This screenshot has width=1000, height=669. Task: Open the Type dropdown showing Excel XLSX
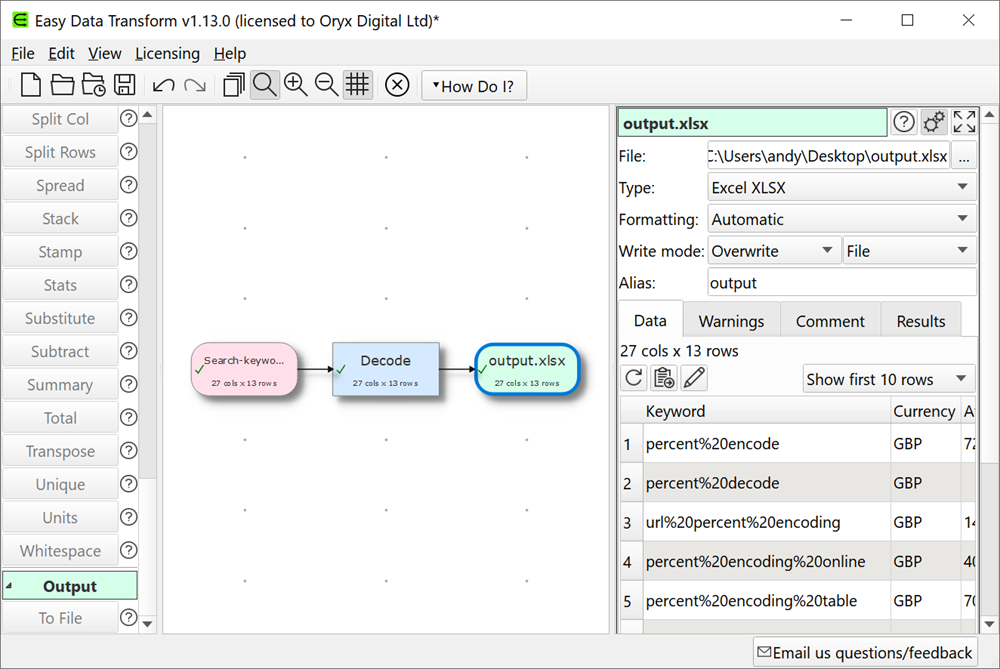[x=842, y=187]
